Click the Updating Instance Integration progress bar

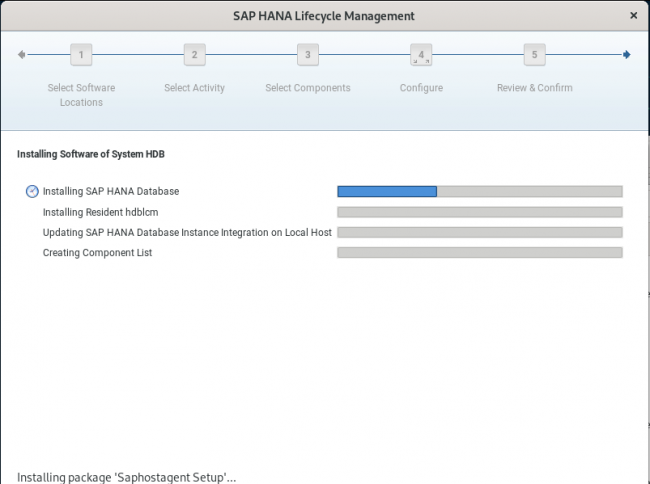click(480, 232)
